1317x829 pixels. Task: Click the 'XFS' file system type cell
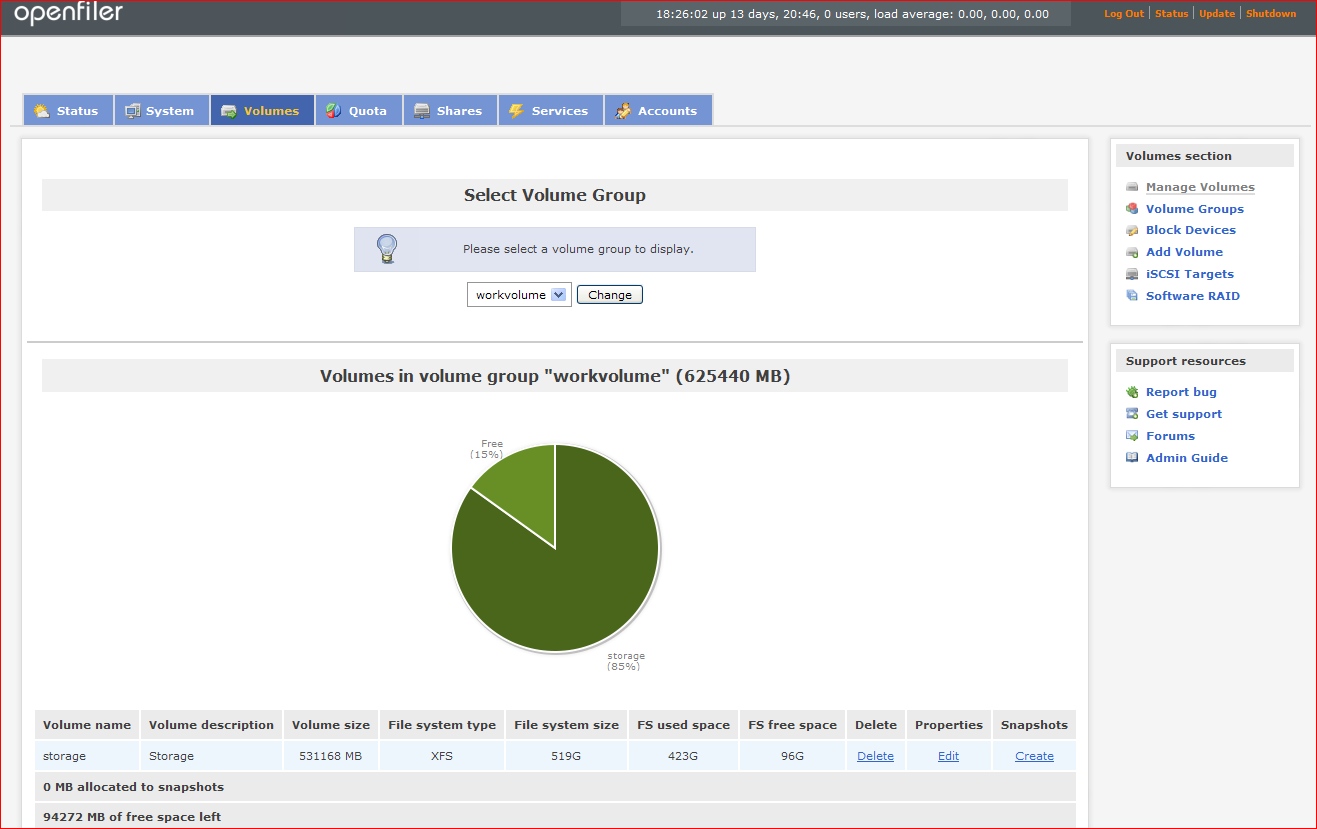[x=442, y=756]
